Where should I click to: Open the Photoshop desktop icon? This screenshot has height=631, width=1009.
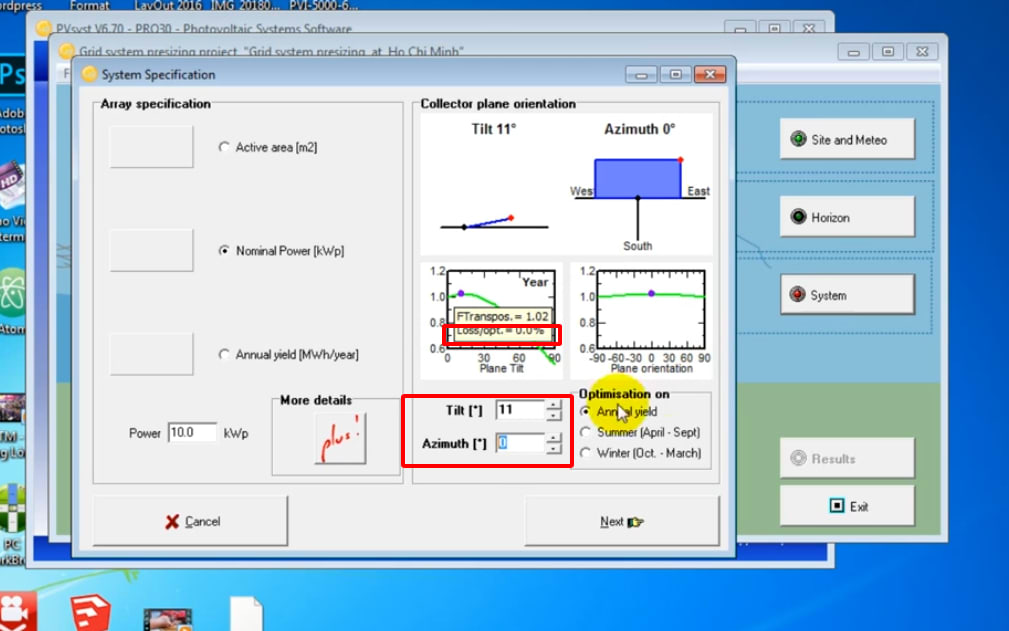(13, 77)
